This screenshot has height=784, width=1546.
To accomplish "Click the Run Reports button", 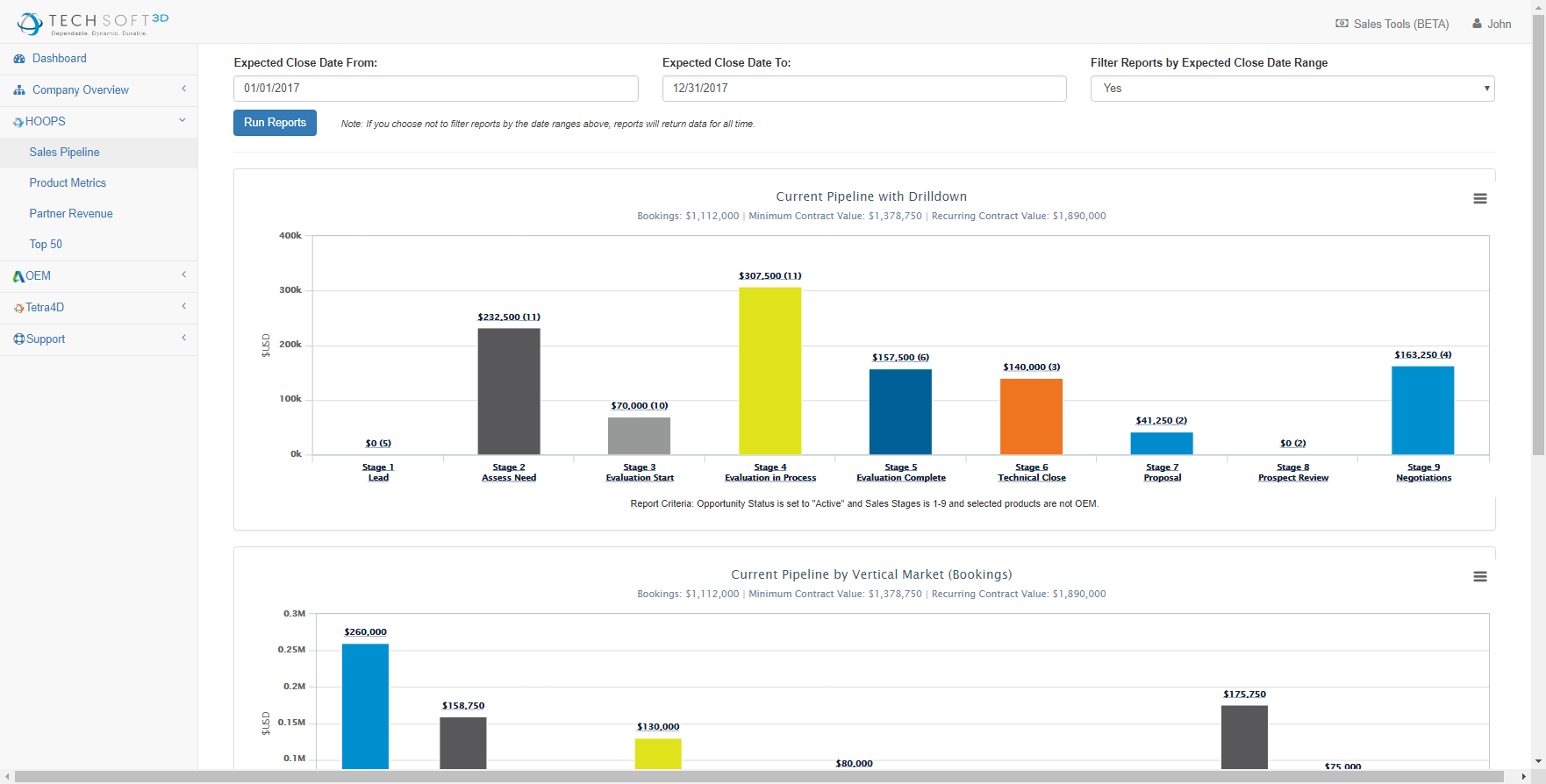I will coord(275,123).
